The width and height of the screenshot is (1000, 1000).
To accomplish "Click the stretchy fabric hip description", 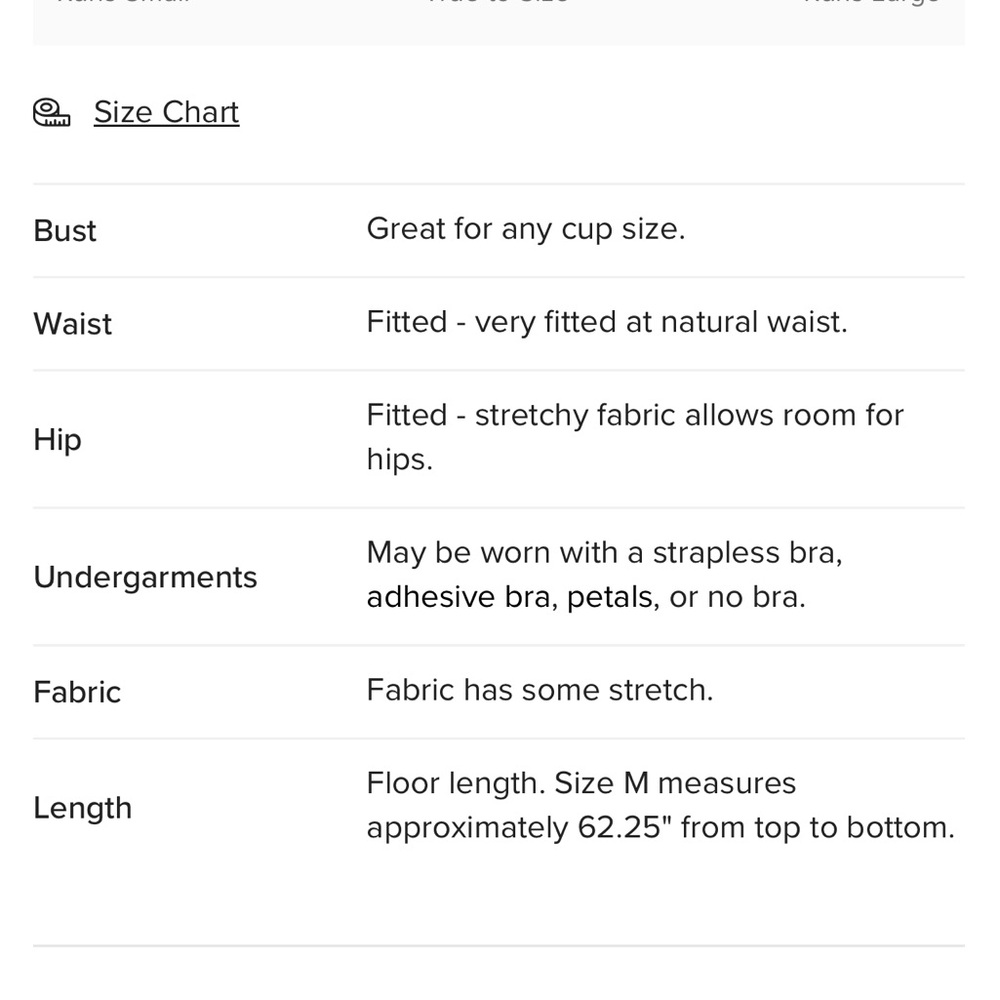I will click(x=635, y=438).
